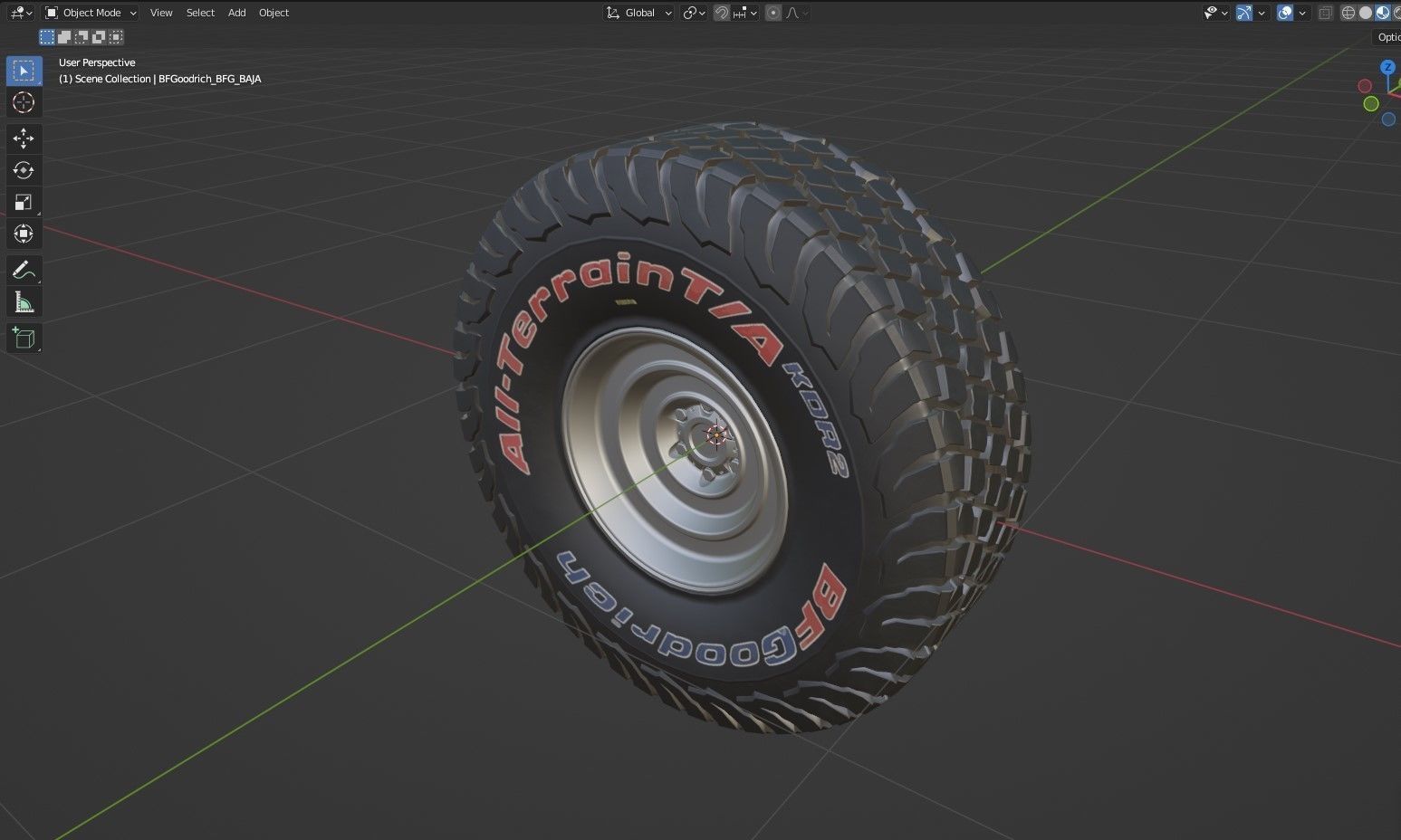This screenshot has height=840, width=1401.
Task: Expand the gizmo options arrow
Action: point(1262,13)
